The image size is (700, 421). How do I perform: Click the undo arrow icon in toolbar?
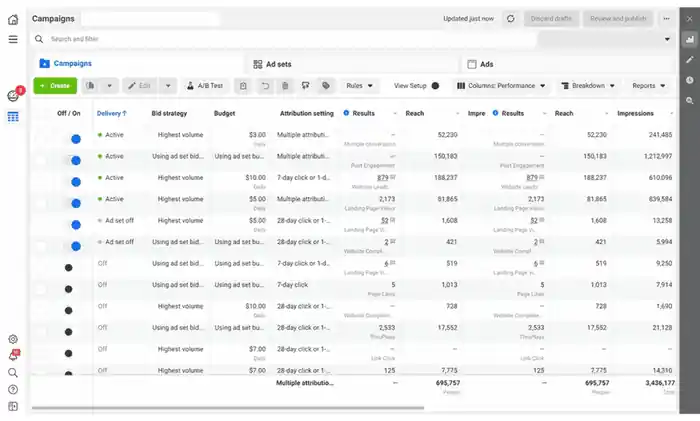click(x=265, y=86)
